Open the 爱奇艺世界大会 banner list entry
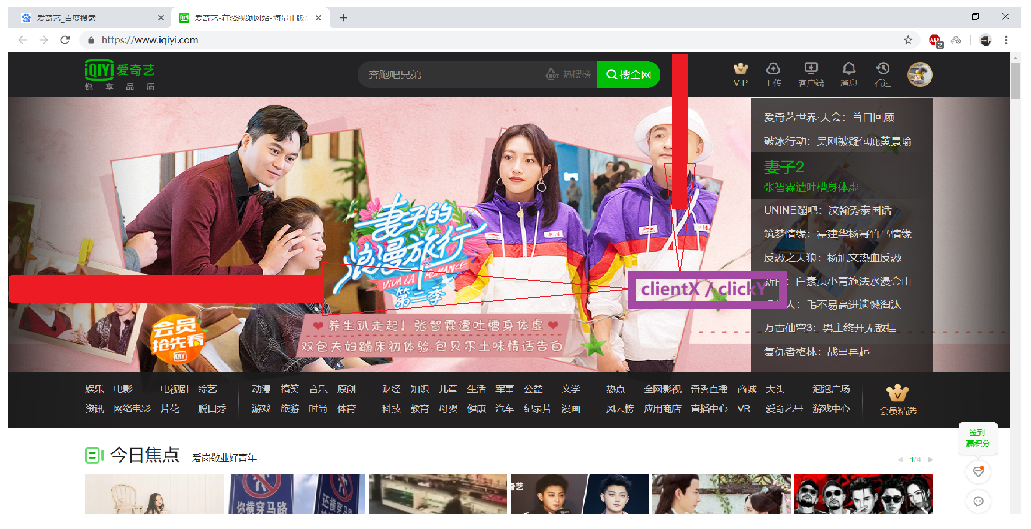 828,117
